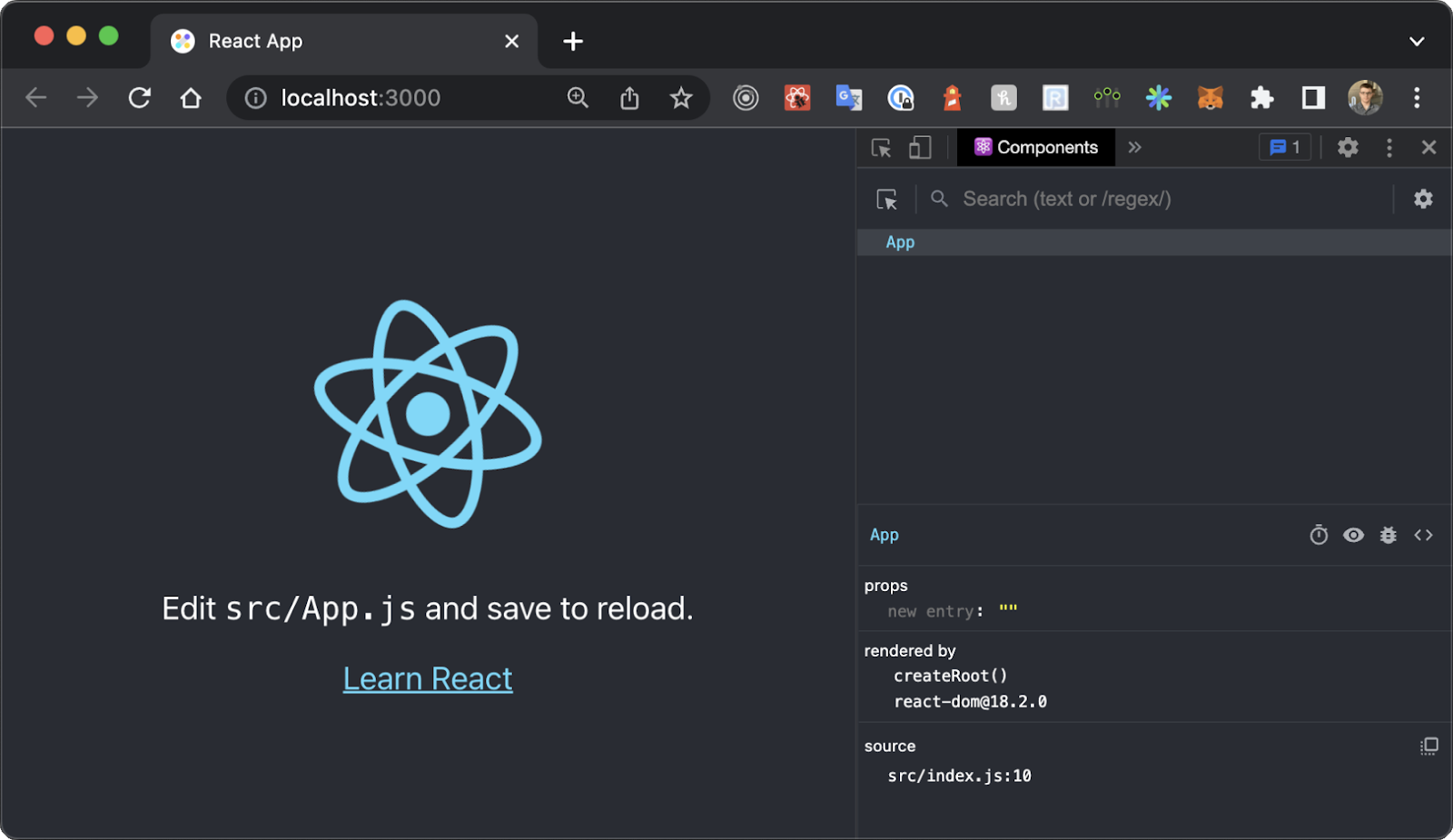Select the Components tab
Screen dimensions: 1453x840
click(x=1036, y=148)
